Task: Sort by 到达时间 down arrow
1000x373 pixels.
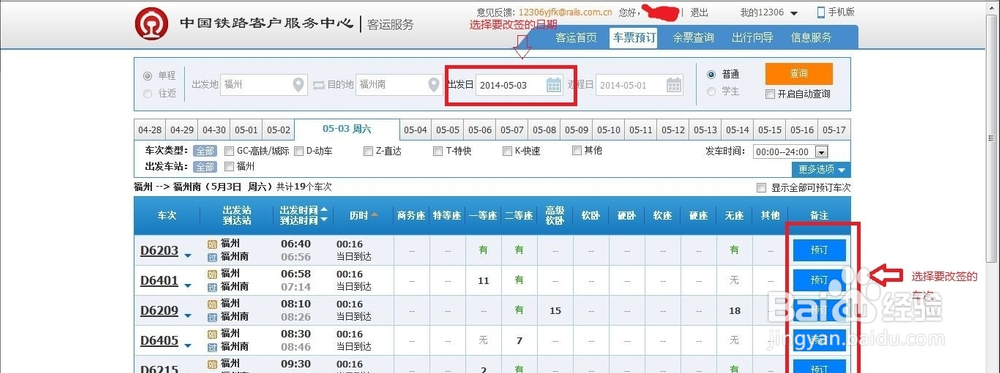Action: [x=325, y=220]
